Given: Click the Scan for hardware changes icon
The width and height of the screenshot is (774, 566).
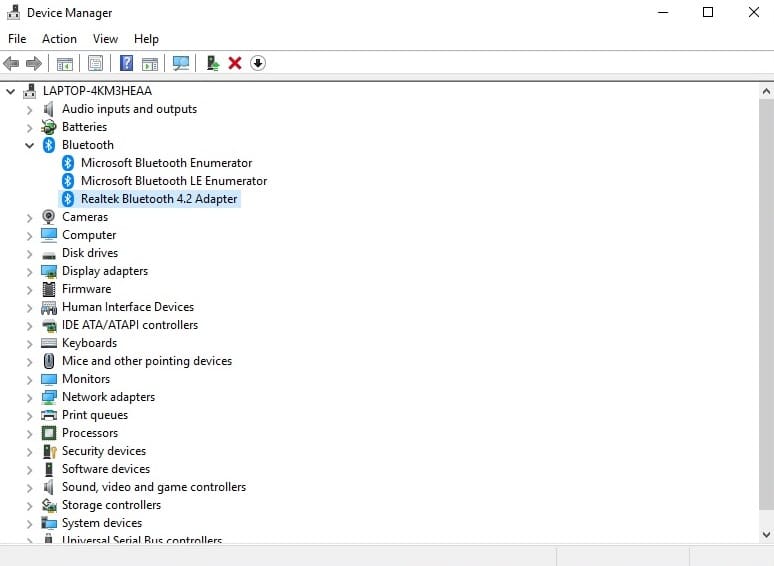Looking at the screenshot, I should point(181,63).
